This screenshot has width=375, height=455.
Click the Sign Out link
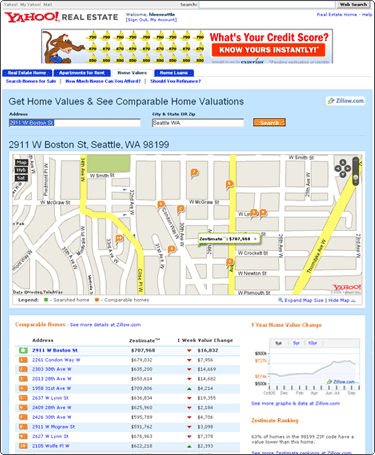[x=137, y=20]
